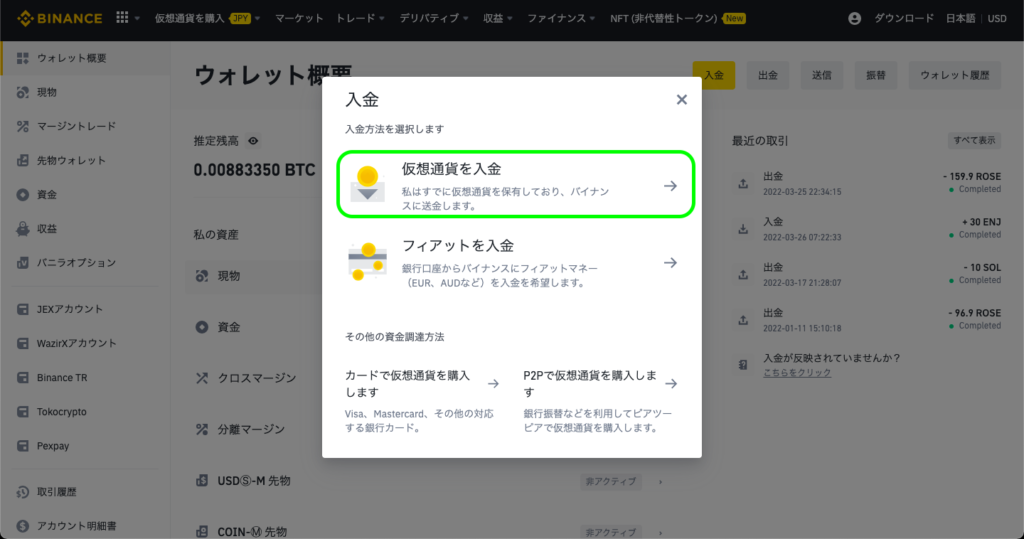Open マージントレード in sidebar

point(85,126)
